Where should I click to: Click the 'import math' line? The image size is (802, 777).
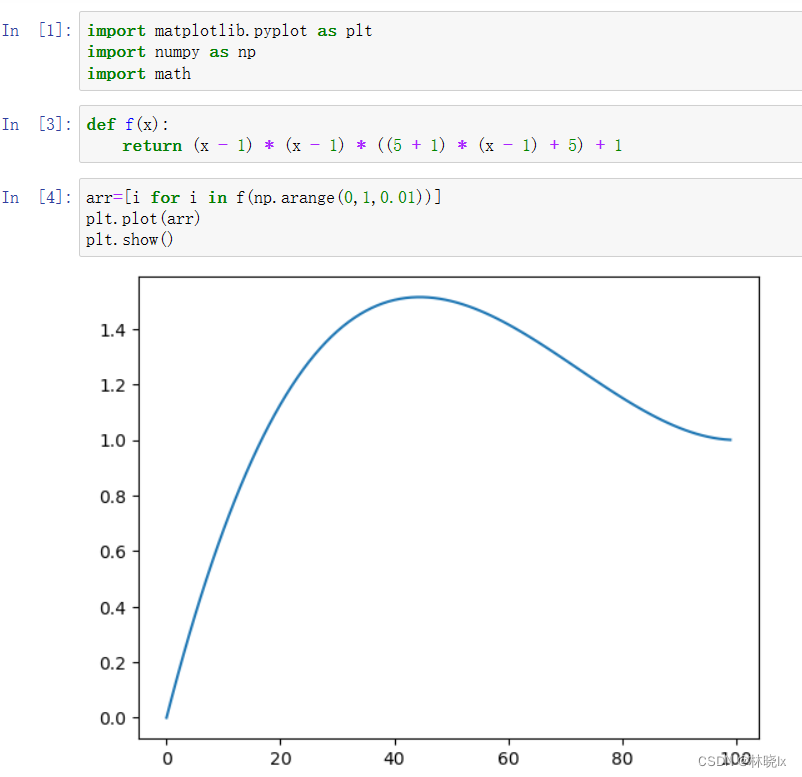pyautogui.click(x=138, y=74)
